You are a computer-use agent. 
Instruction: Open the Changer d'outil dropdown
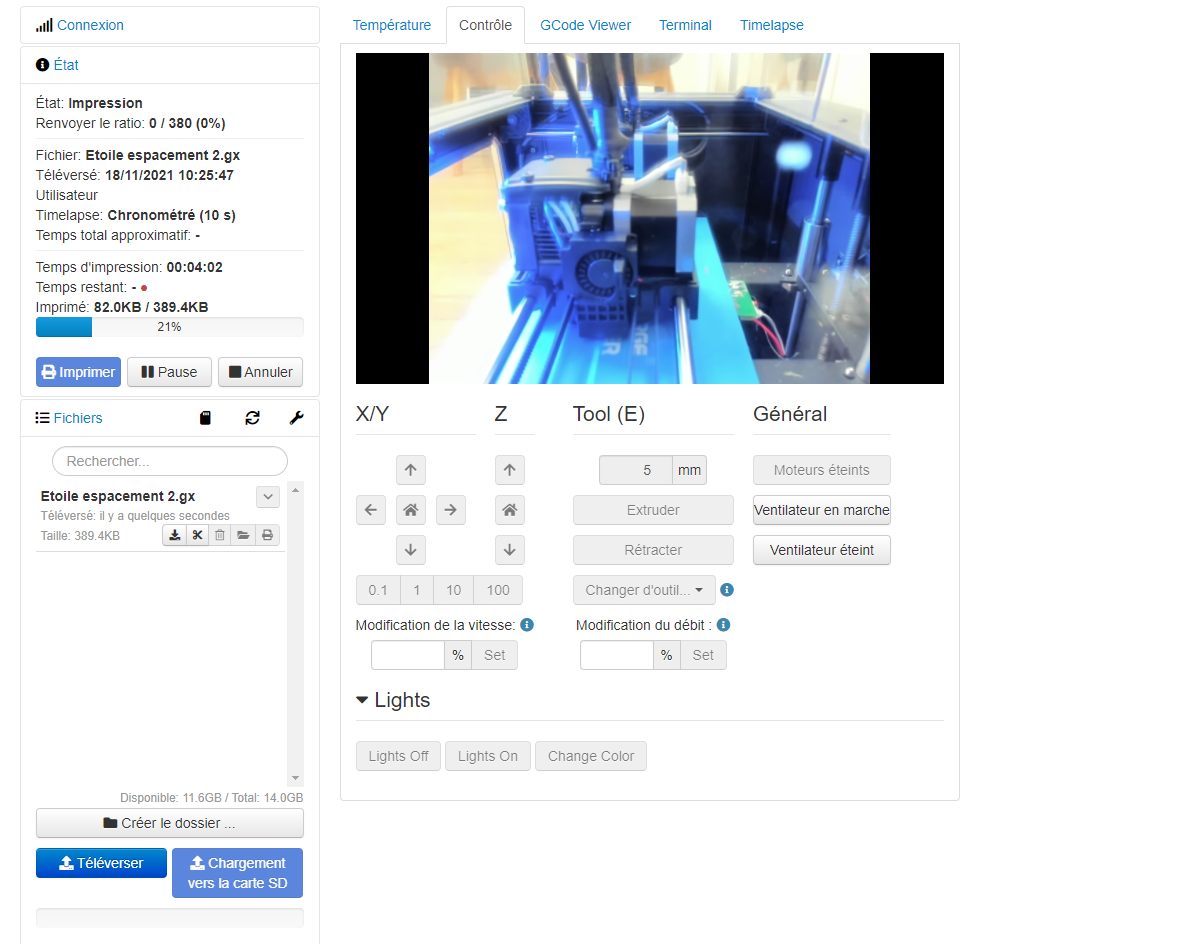coord(644,590)
